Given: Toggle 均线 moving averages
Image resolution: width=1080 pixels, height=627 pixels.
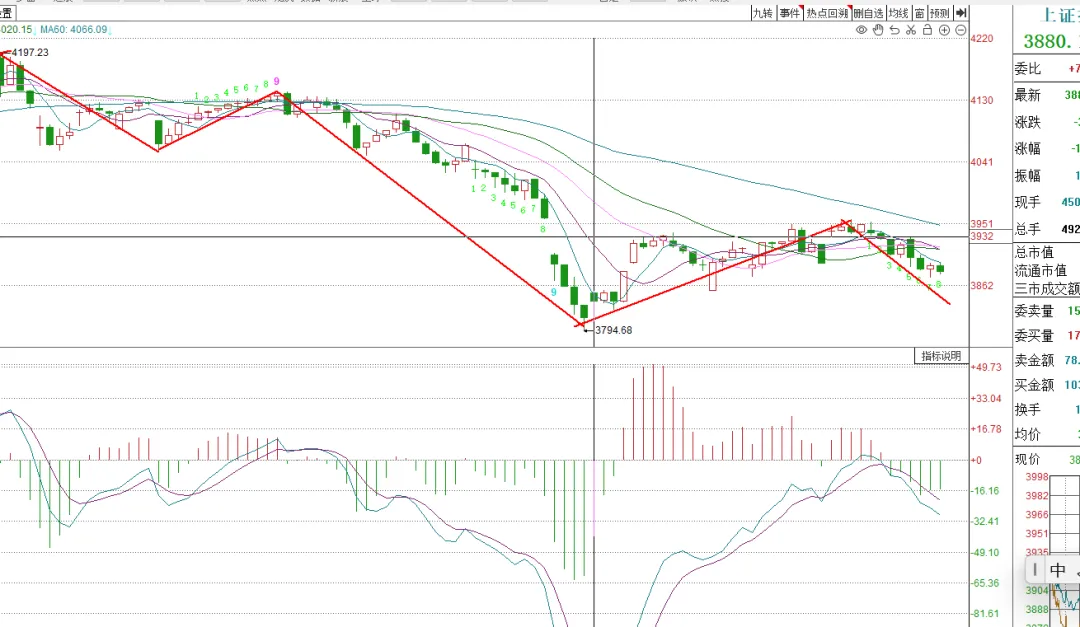Looking at the screenshot, I should pyautogui.click(x=898, y=12).
